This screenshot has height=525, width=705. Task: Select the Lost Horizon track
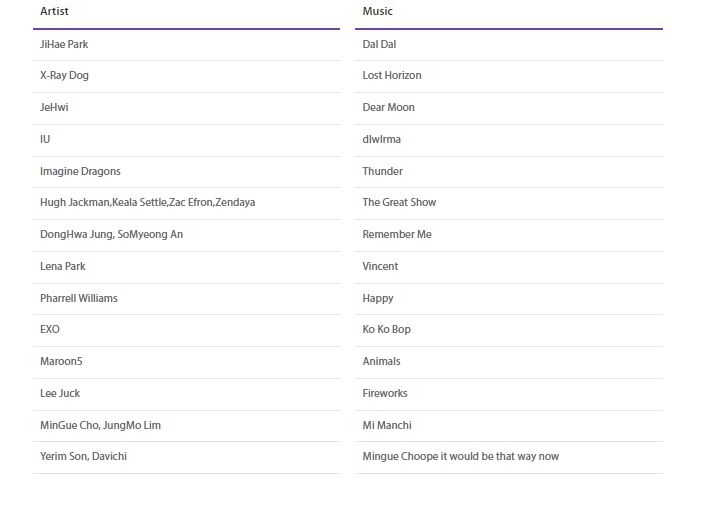(x=391, y=75)
